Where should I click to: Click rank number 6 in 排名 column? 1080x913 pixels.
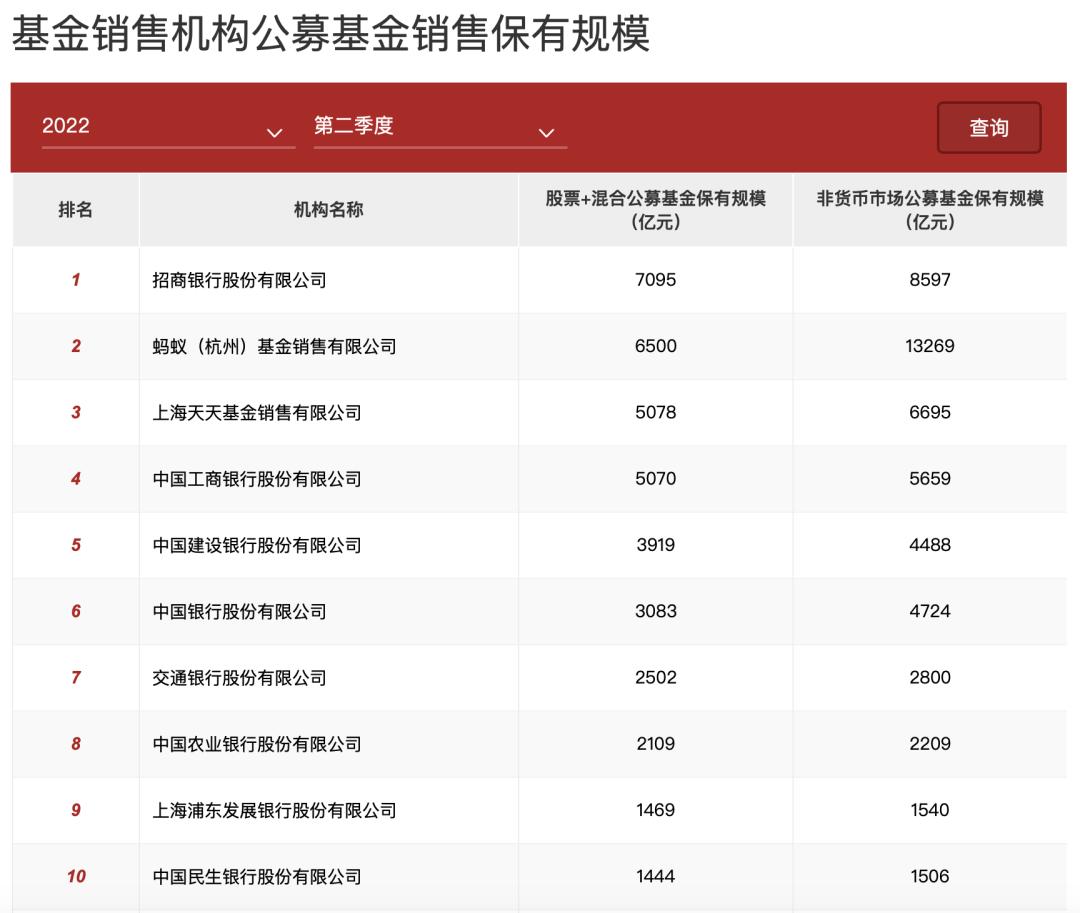(76, 611)
